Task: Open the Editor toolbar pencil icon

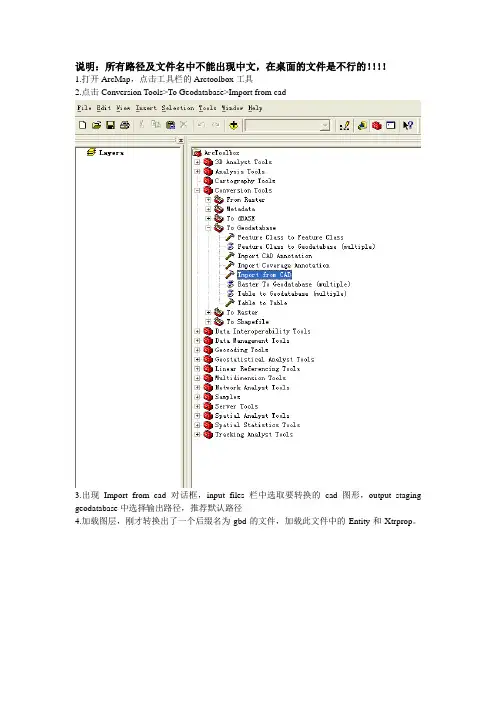Action: pyautogui.click(x=345, y=125)
